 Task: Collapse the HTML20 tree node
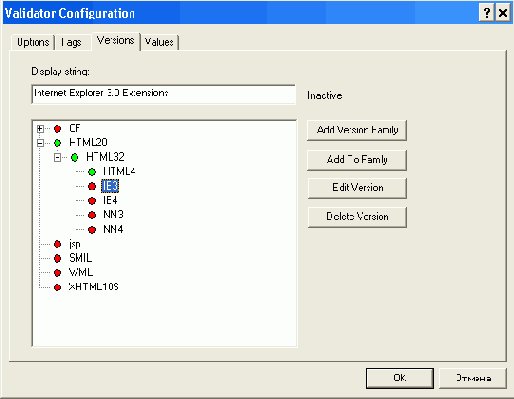coord(40,143)
